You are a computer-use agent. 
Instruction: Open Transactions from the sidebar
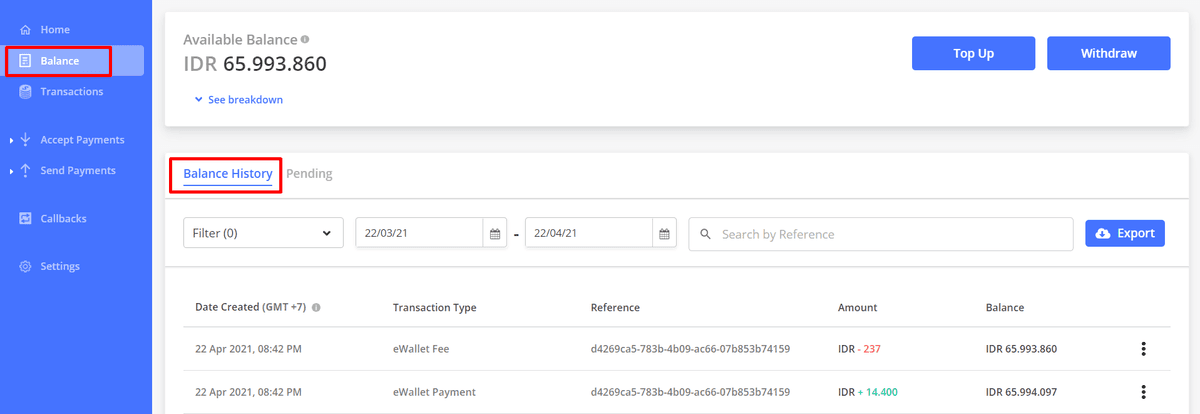71,92
